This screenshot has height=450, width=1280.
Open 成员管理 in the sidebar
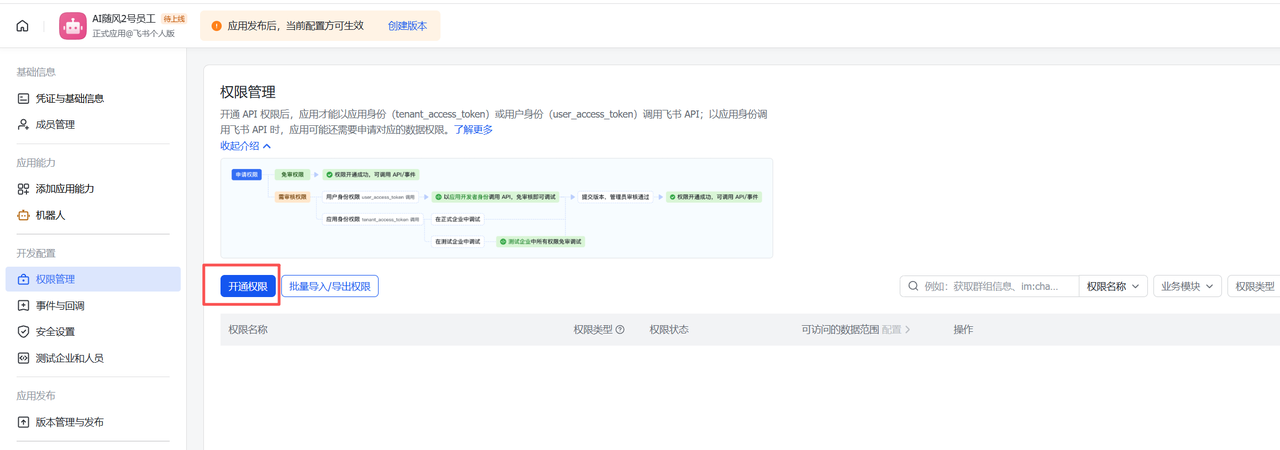click(55, 125)
